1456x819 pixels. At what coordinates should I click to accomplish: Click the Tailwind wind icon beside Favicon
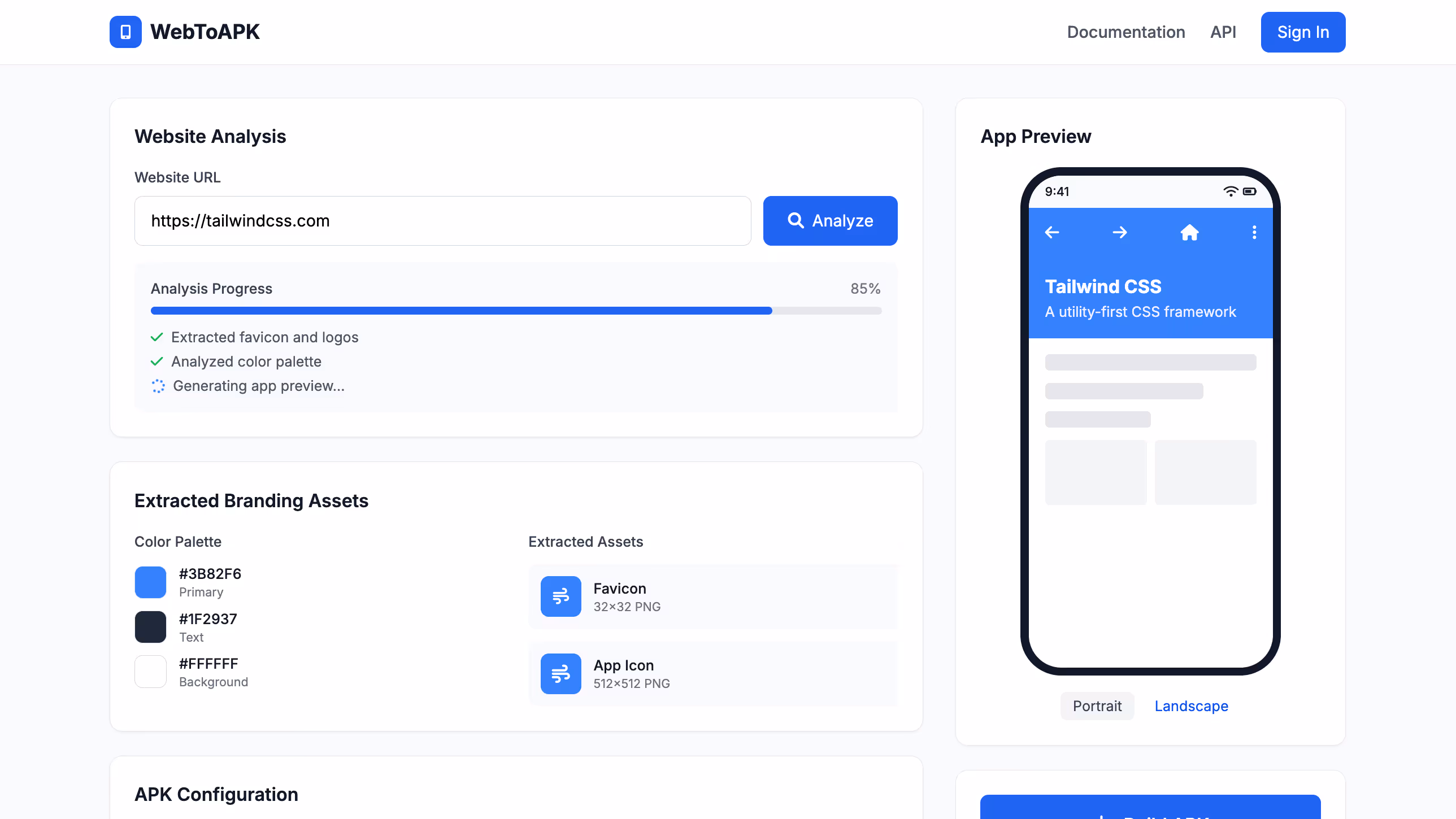560,596
